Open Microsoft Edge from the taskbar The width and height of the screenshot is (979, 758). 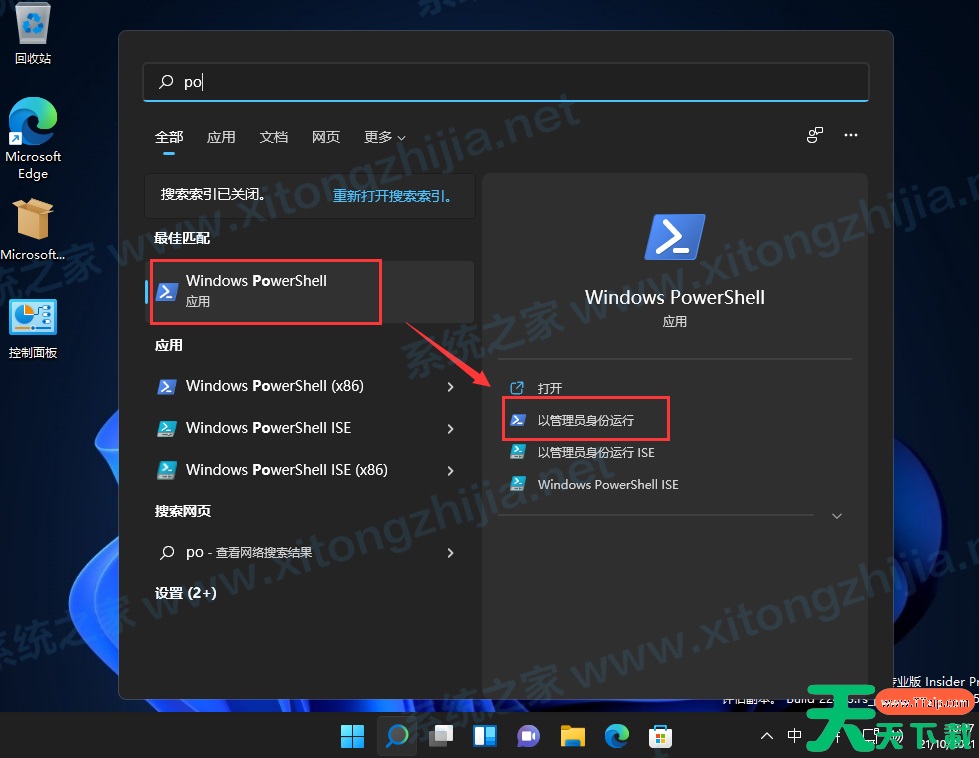[x=617, y=737]
